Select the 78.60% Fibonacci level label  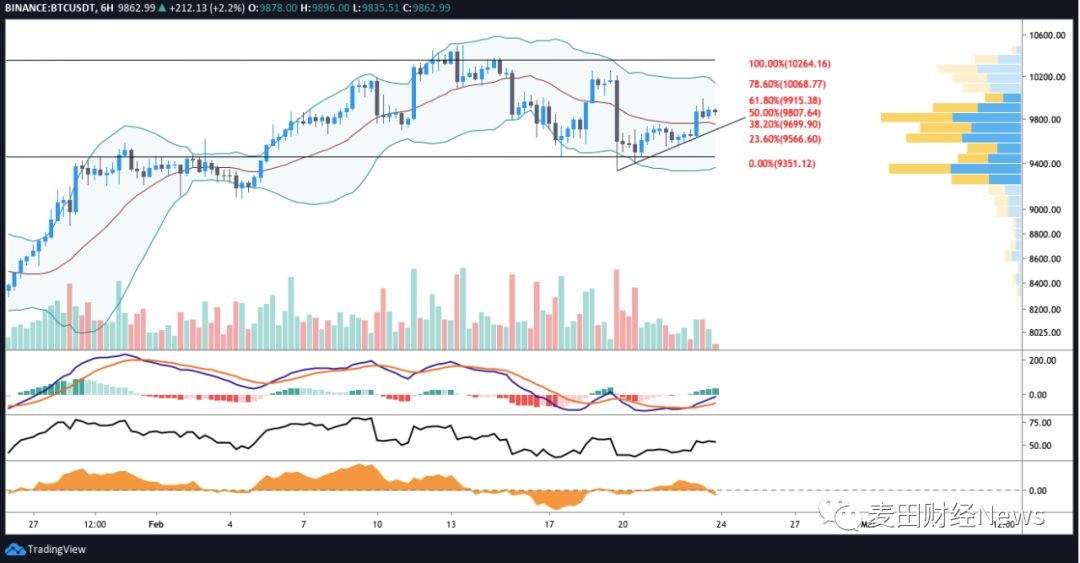pos(787,85)
